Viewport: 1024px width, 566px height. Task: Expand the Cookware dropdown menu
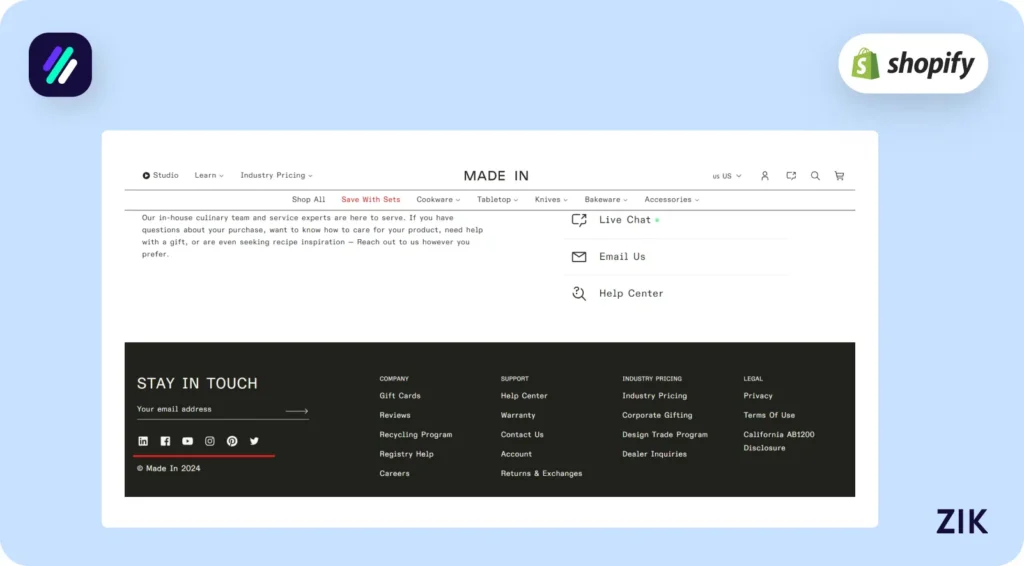[x=438, y=200]
